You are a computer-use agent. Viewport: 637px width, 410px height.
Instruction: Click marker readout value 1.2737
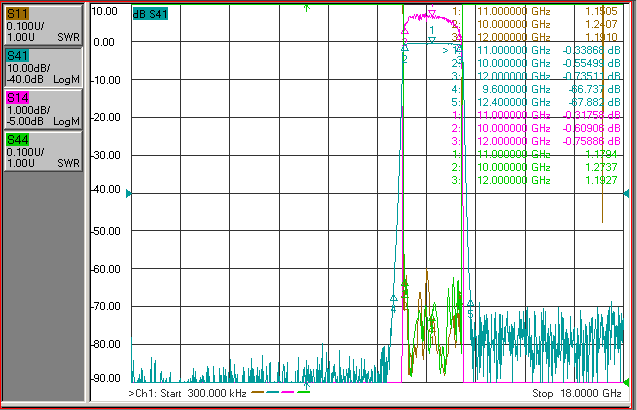[x=601, y=167]
